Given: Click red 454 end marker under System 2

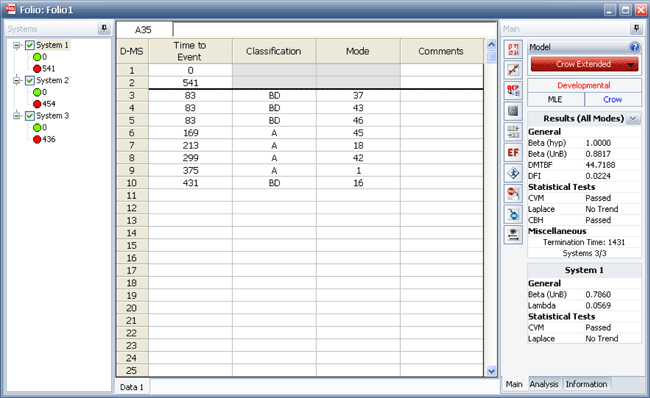Looking at the screenshot, I should (37, 104).
